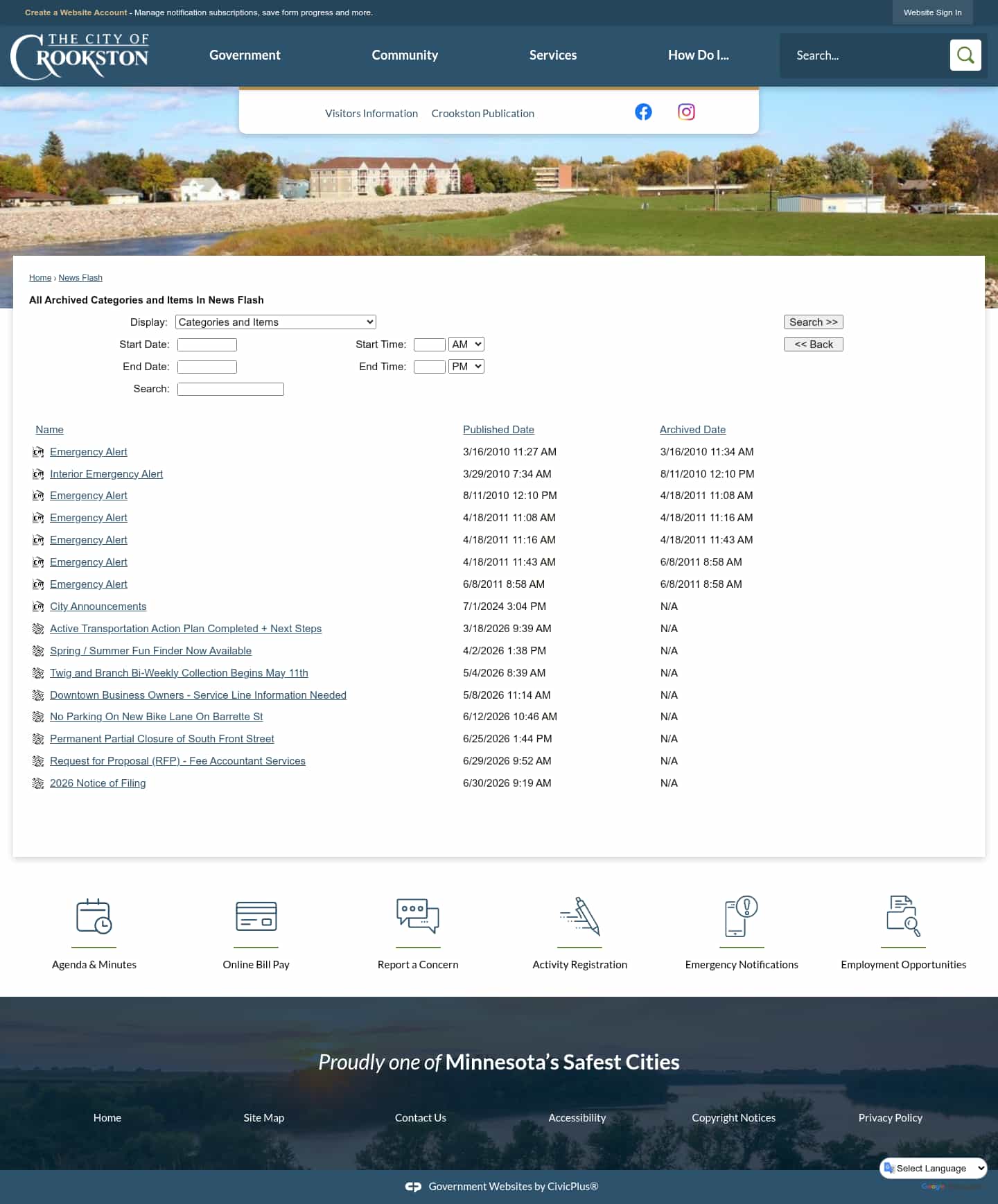Click the site Search... box in header
998x1204 pixels.
tap(866, 55)
